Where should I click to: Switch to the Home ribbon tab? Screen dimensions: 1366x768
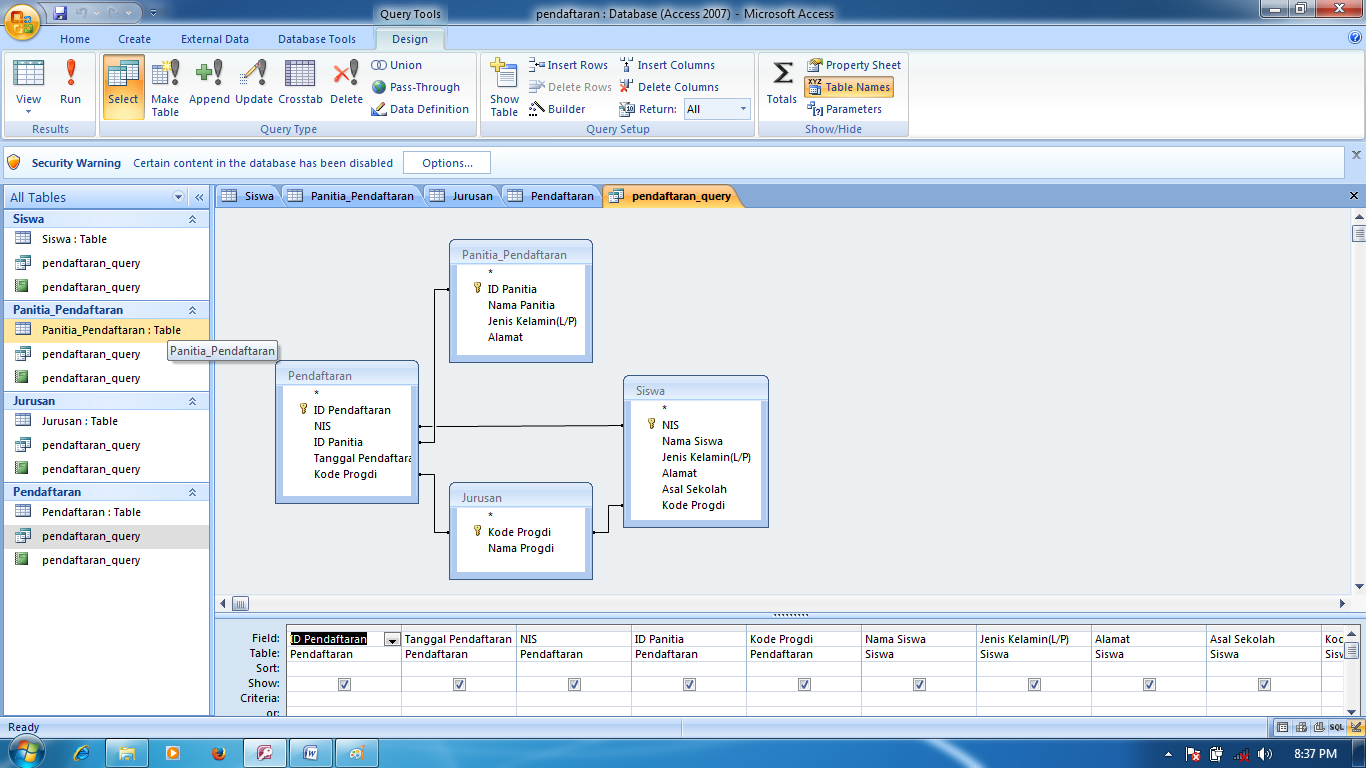[75, 39]
